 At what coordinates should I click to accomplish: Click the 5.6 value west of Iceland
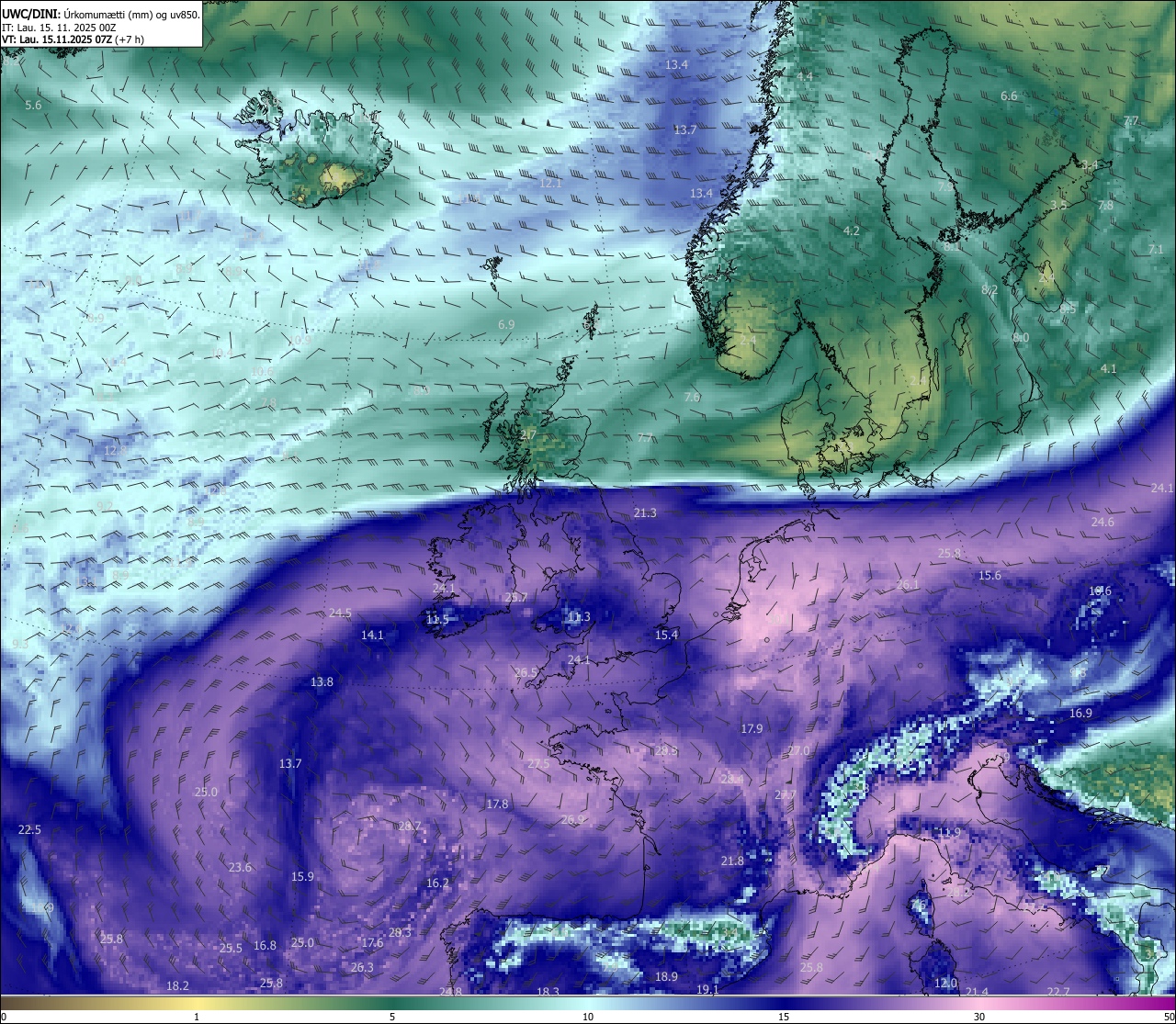pos(33,106)
